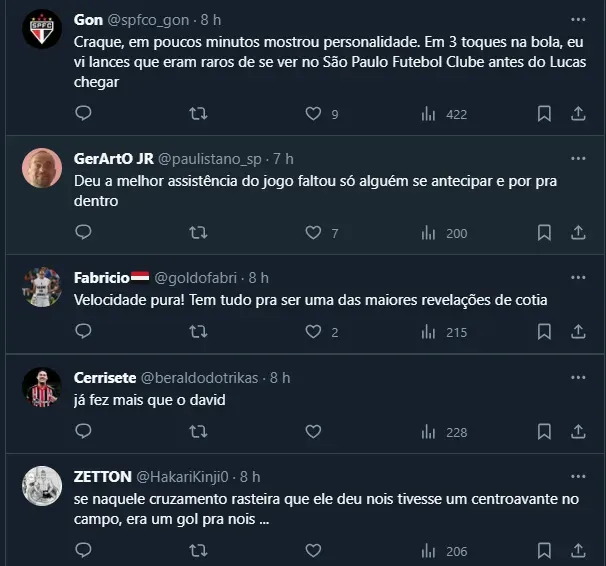Viewport: 606px width, 566px height.
Task: Share Cerrisete's tweet
Action: [x=578, y=432]
